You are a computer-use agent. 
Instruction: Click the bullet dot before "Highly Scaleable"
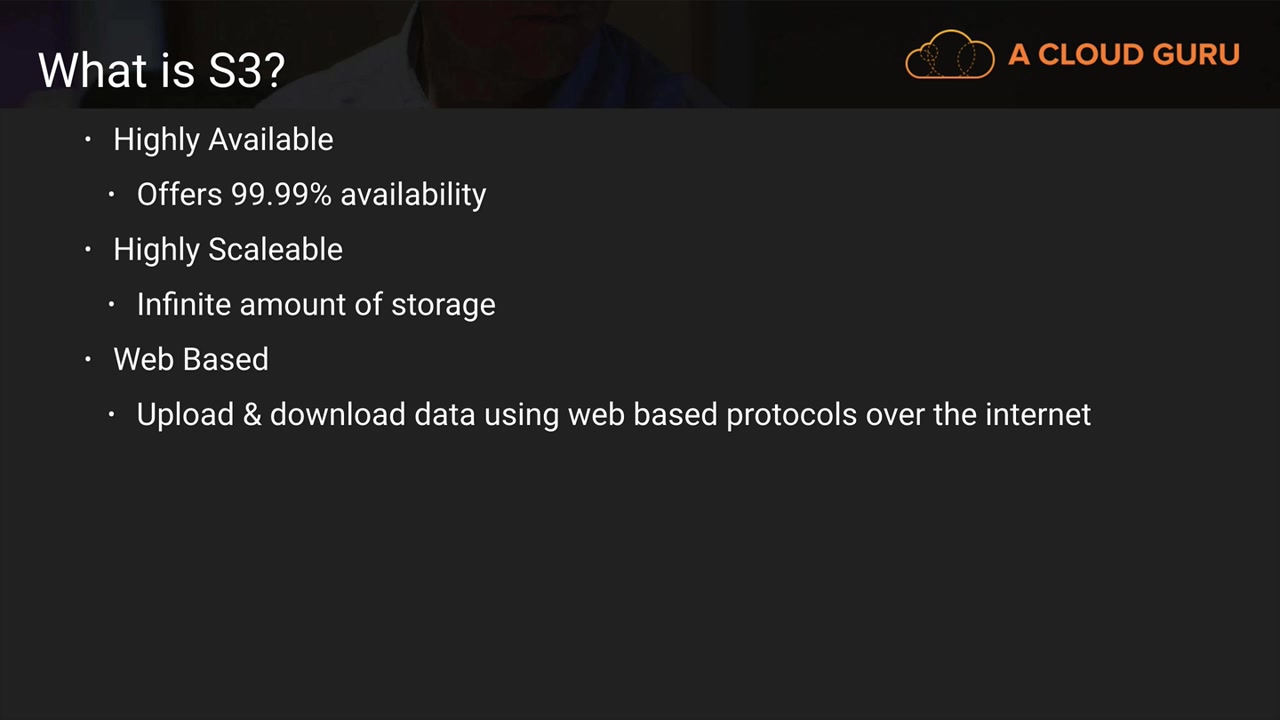(88, 249)
